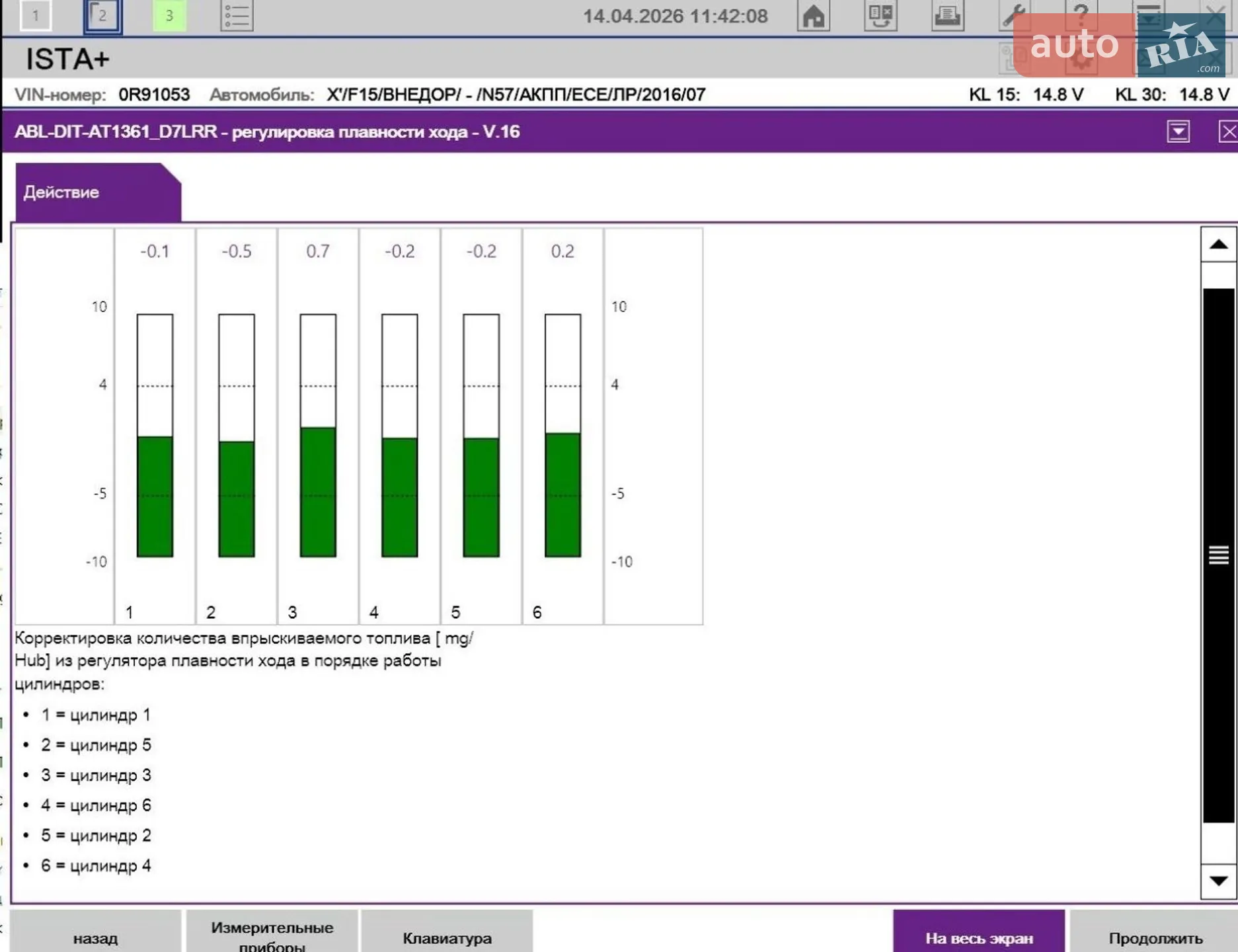Click the value -0.5 above bar 2
This screenshot has height=952, width=1238.
click(x=237, y=251)
